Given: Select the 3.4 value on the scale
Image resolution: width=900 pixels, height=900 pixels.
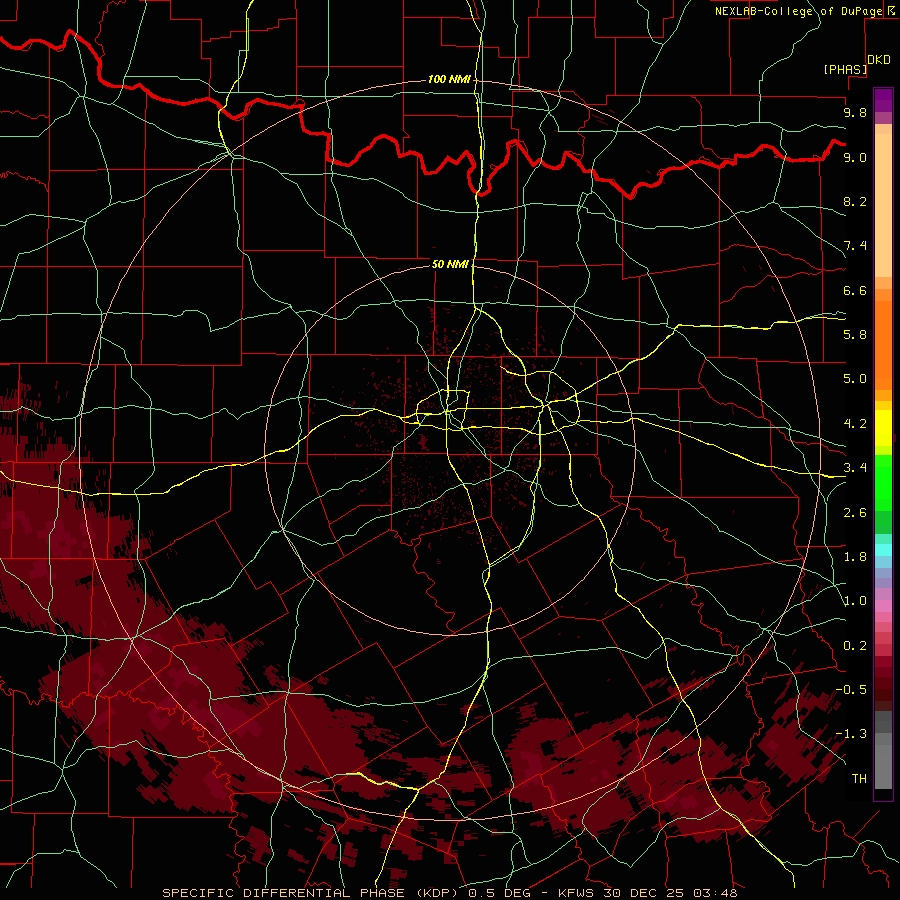Looking at the screenshot, I should point(855,468).
